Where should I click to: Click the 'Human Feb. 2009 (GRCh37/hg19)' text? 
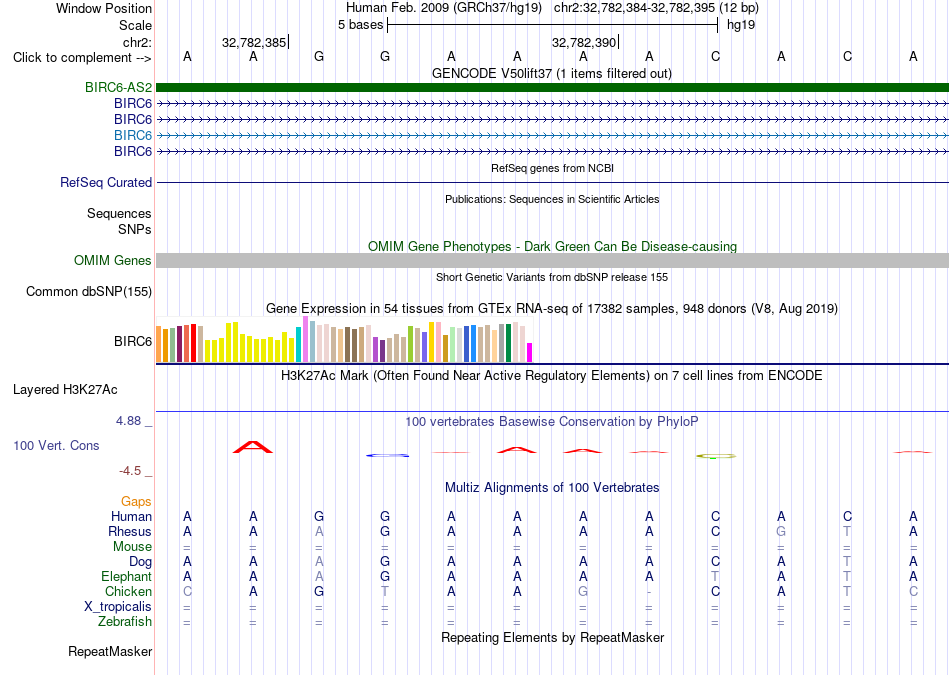[443, 8]
